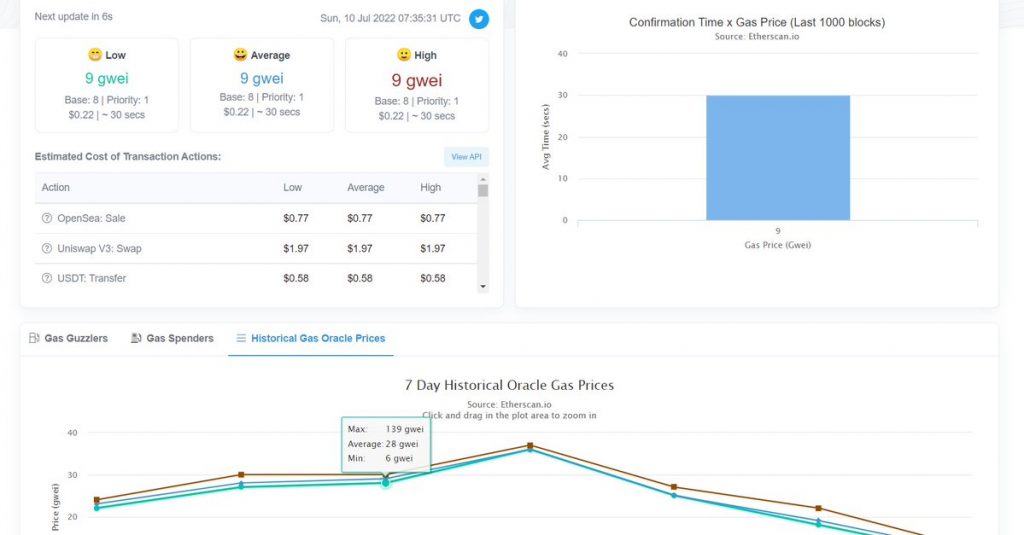Click the Historical Gas Oracle list icon
This screenshot has width=1024, height=535.
coord(241,338)
